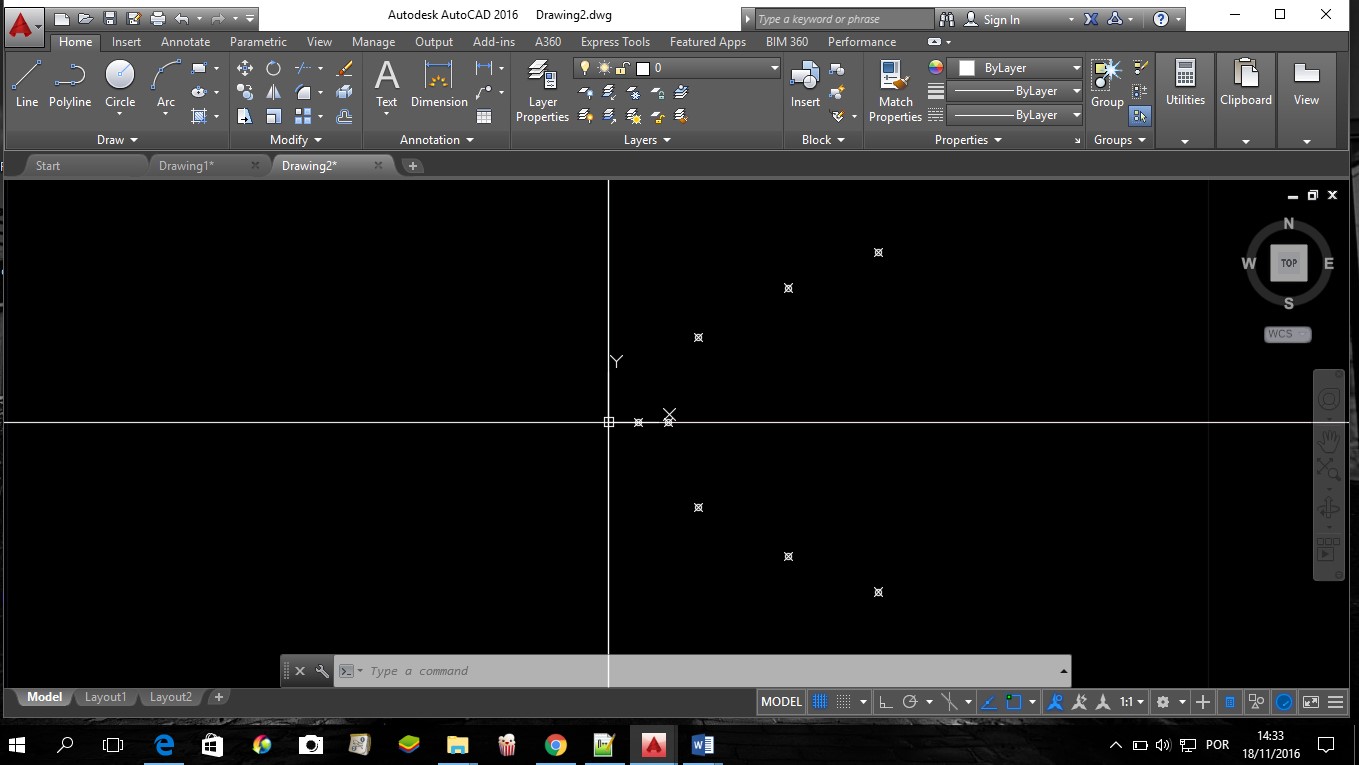Image resolution: width=1359 pixels, height=765 pixels.
Task: Activate the Circle tool
Action: click(120, 84)
